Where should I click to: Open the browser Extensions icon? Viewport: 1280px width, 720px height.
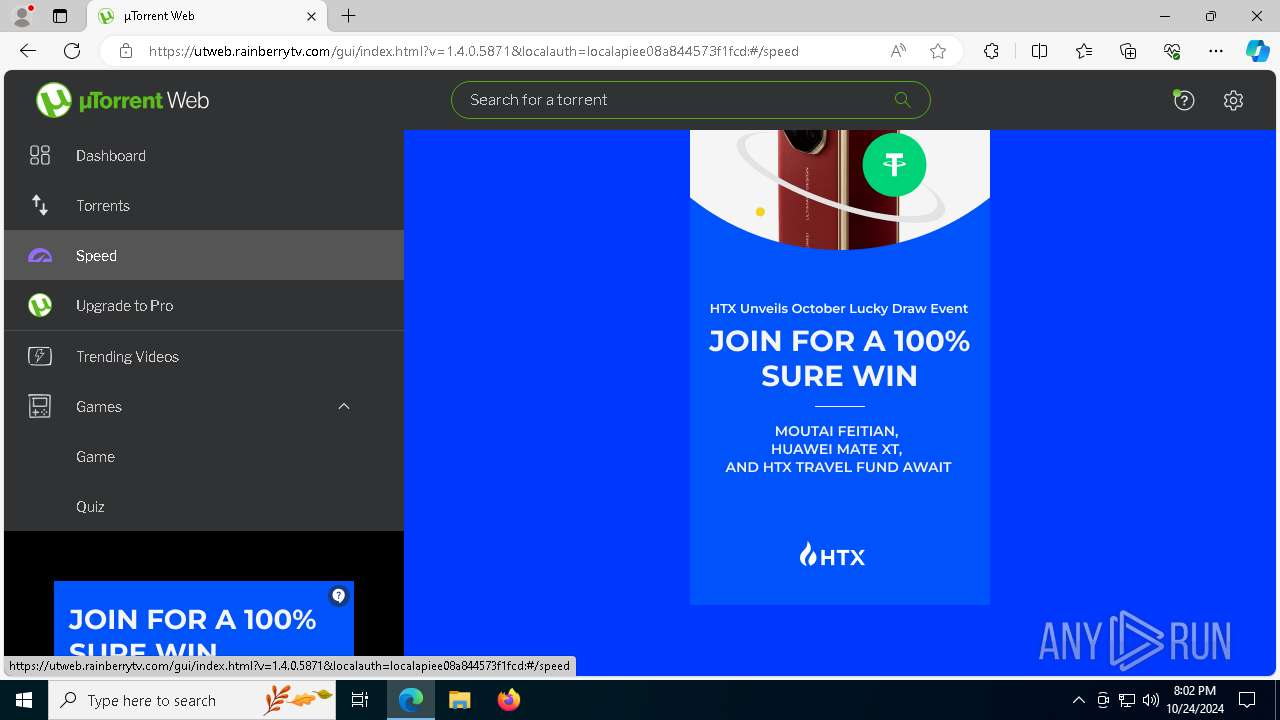(991, 51)
